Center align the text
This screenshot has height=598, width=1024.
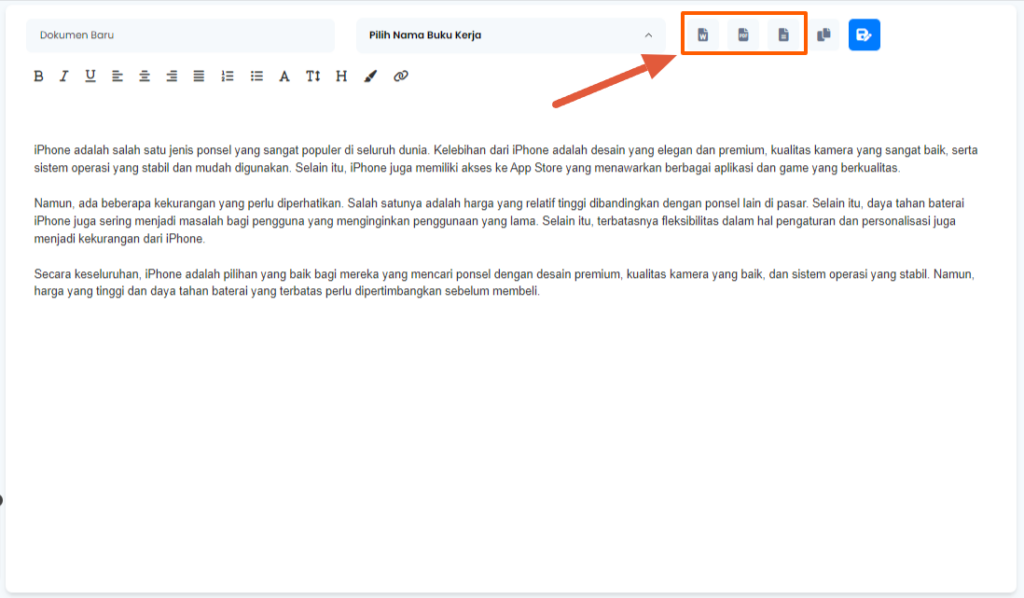click(x=144, y=76)
